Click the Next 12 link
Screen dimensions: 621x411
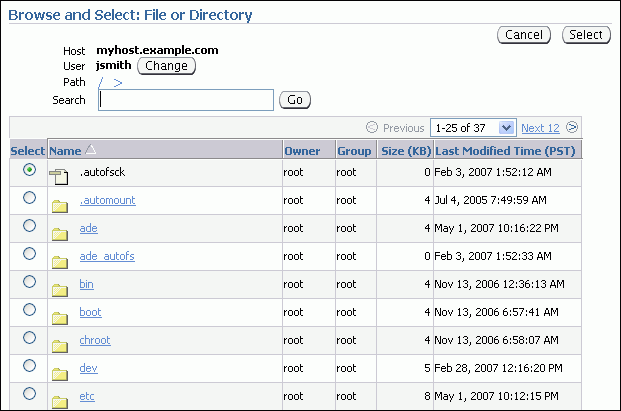point(540,128)
